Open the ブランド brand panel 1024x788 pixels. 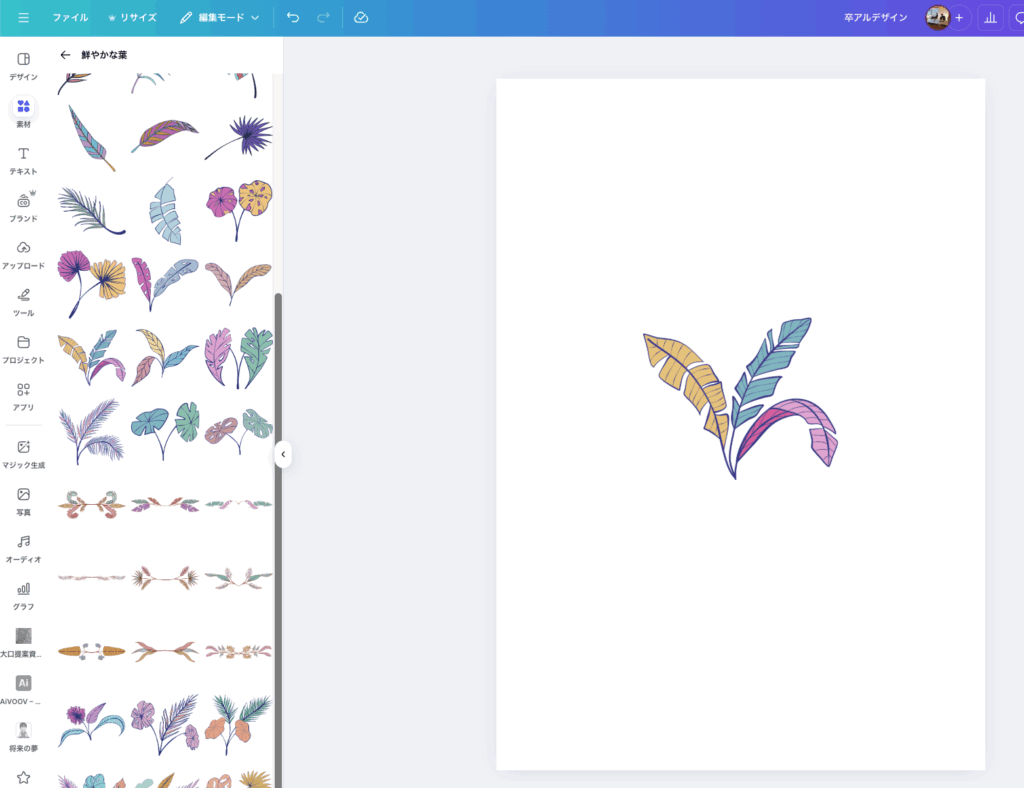pyautogui.click(x=23, y=206)
